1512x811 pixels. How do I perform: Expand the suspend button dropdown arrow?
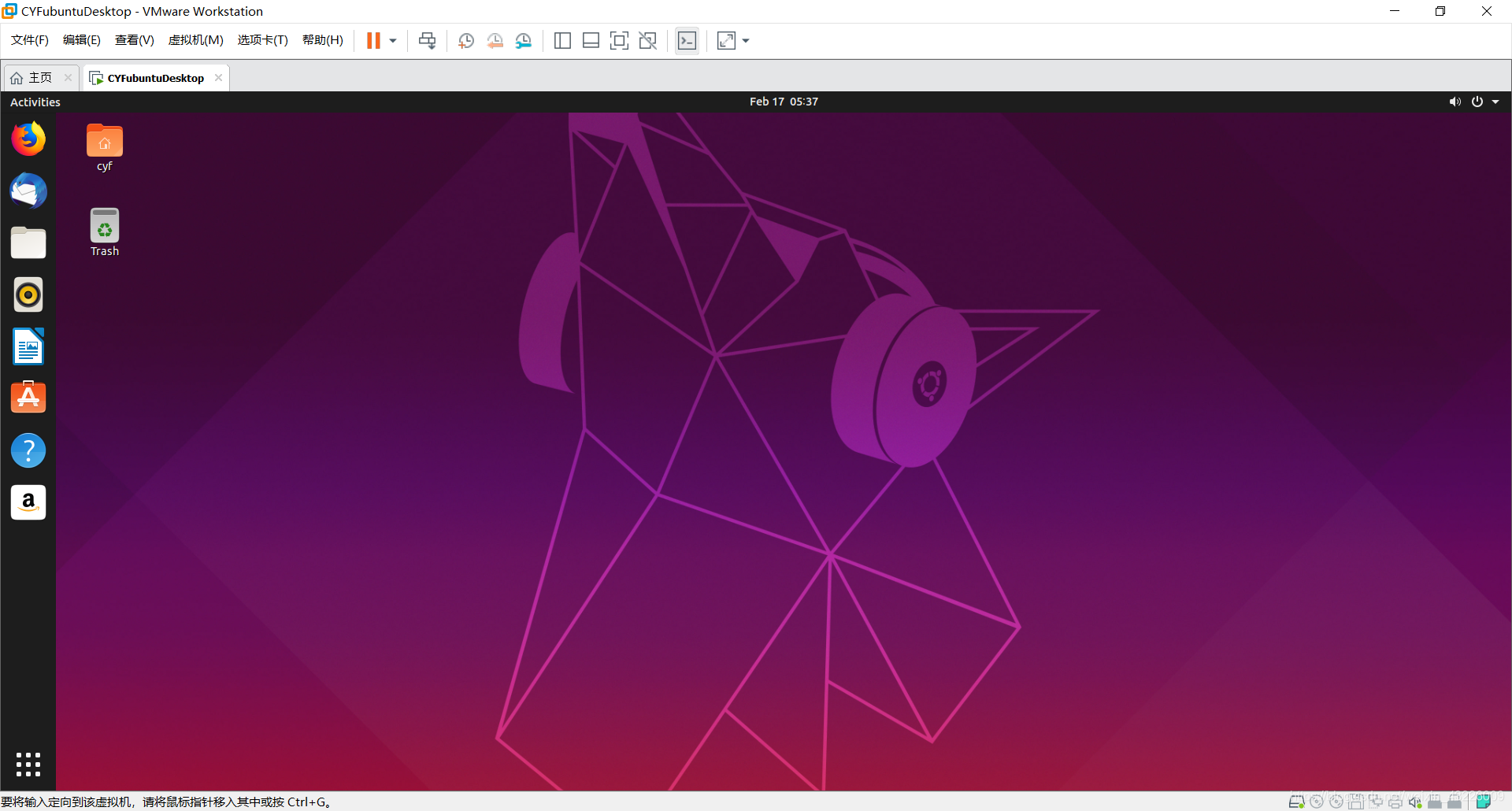tap(391, 40)
